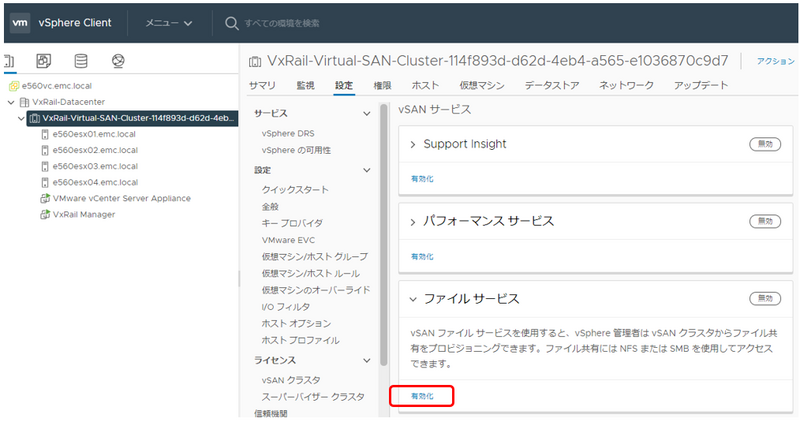Click the host icon of e560esx02.emc.local
Viewport: 800px width, 422px height.
45,150
